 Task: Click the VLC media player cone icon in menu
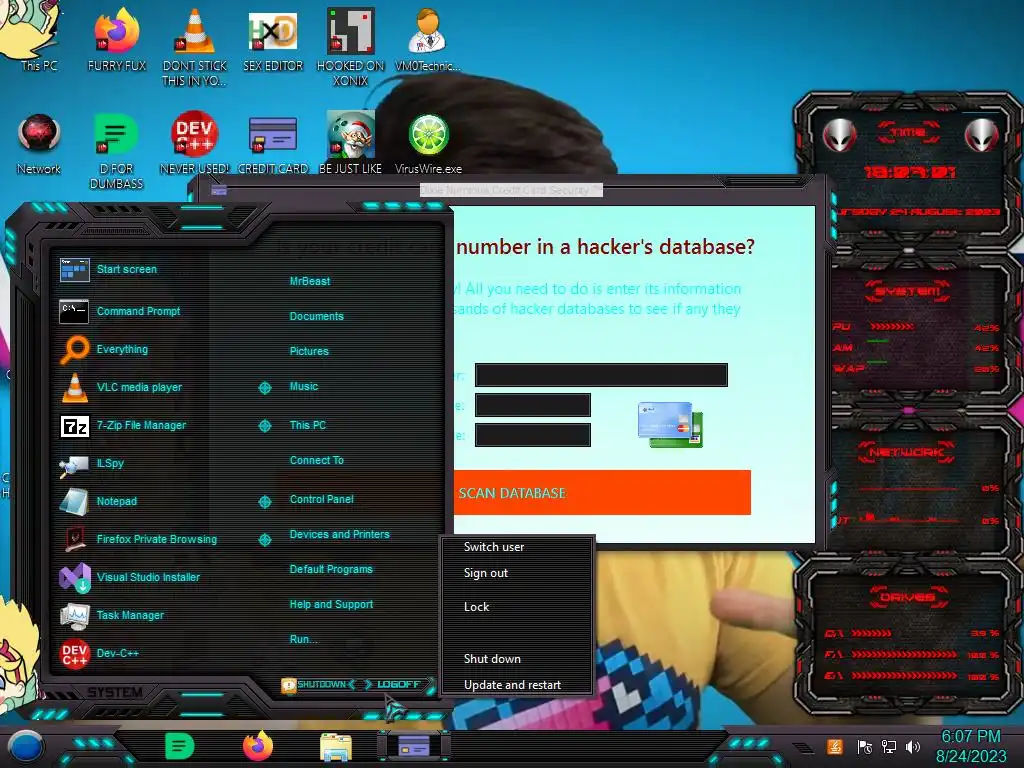[74, 387]
